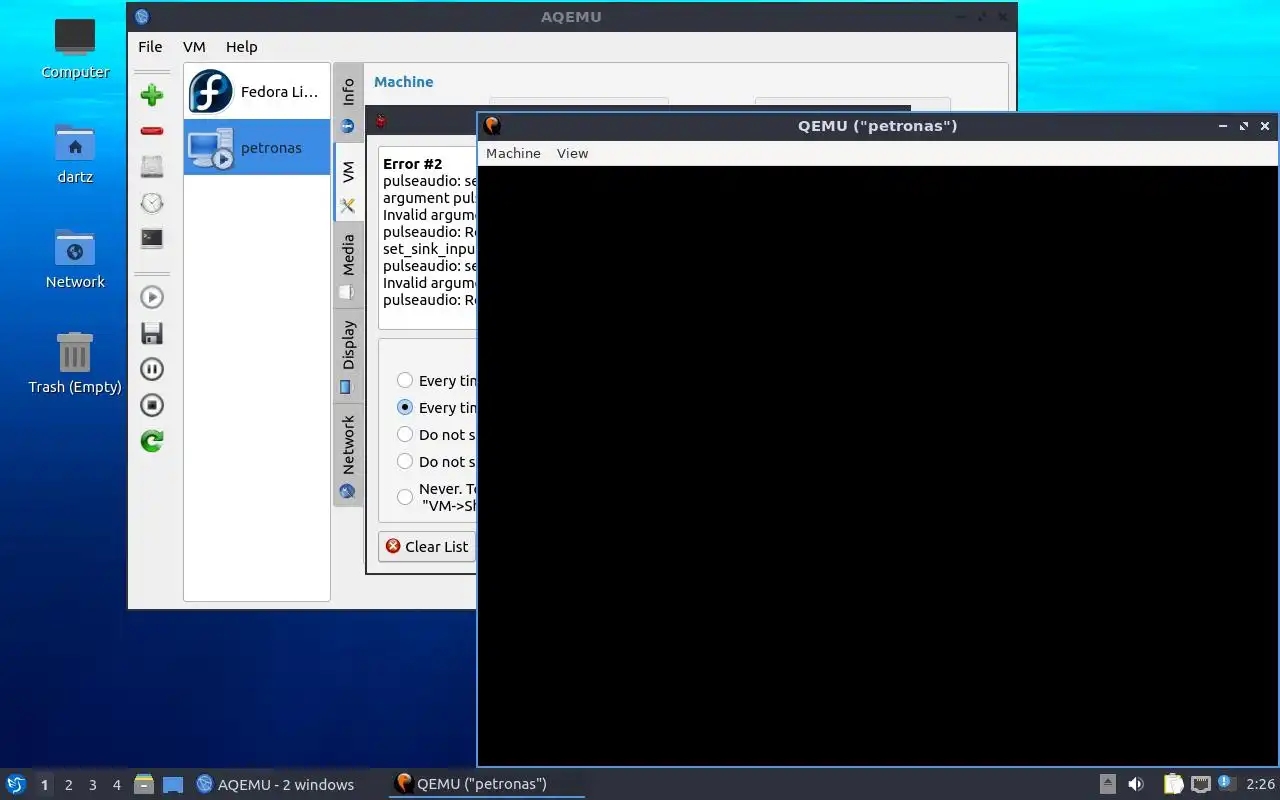The width and height of the screenshot is (1280, 800).
Task: Open the Computer desktop icon
Action: tap(75, 49)
